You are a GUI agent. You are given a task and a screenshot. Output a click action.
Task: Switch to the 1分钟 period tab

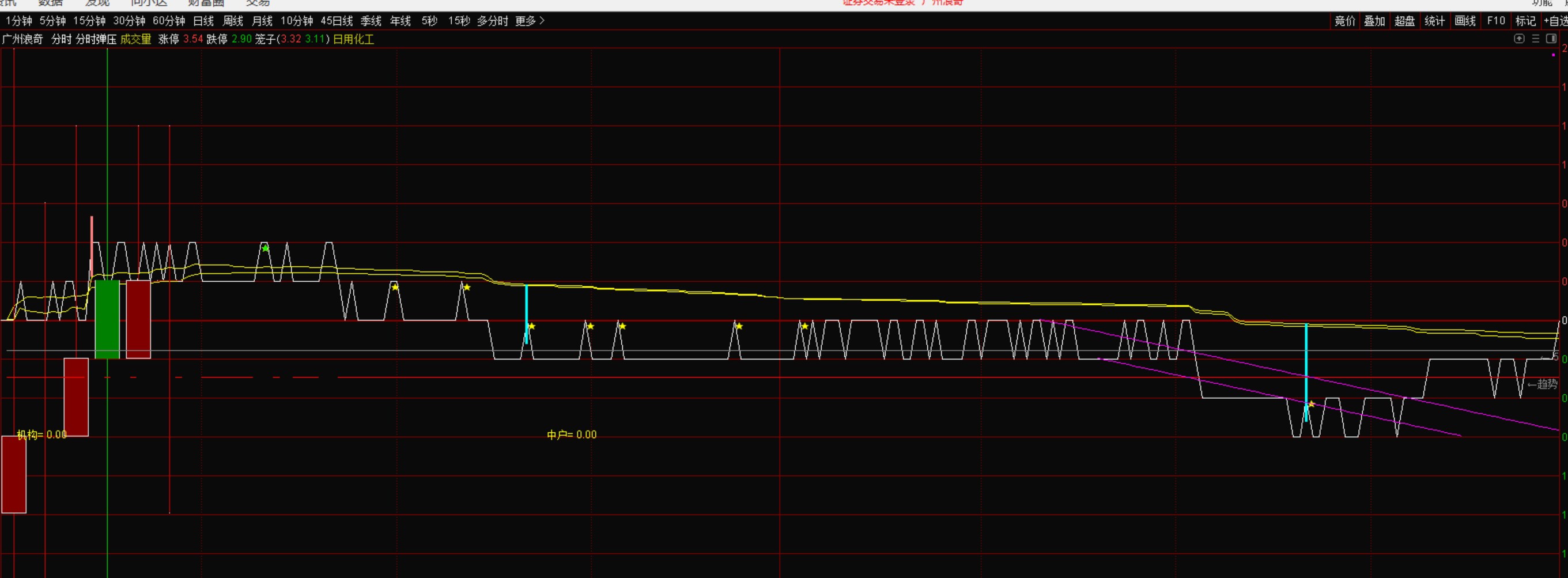pyautogui.click(x=19, y=21)
